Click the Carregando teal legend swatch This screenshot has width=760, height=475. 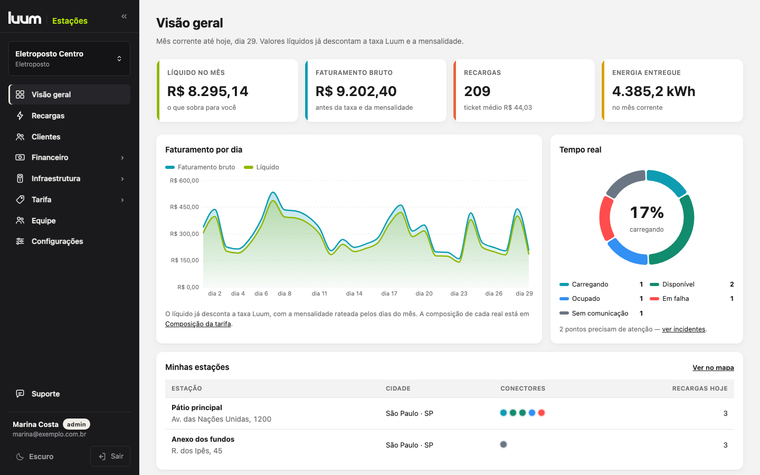click(564, 285)
